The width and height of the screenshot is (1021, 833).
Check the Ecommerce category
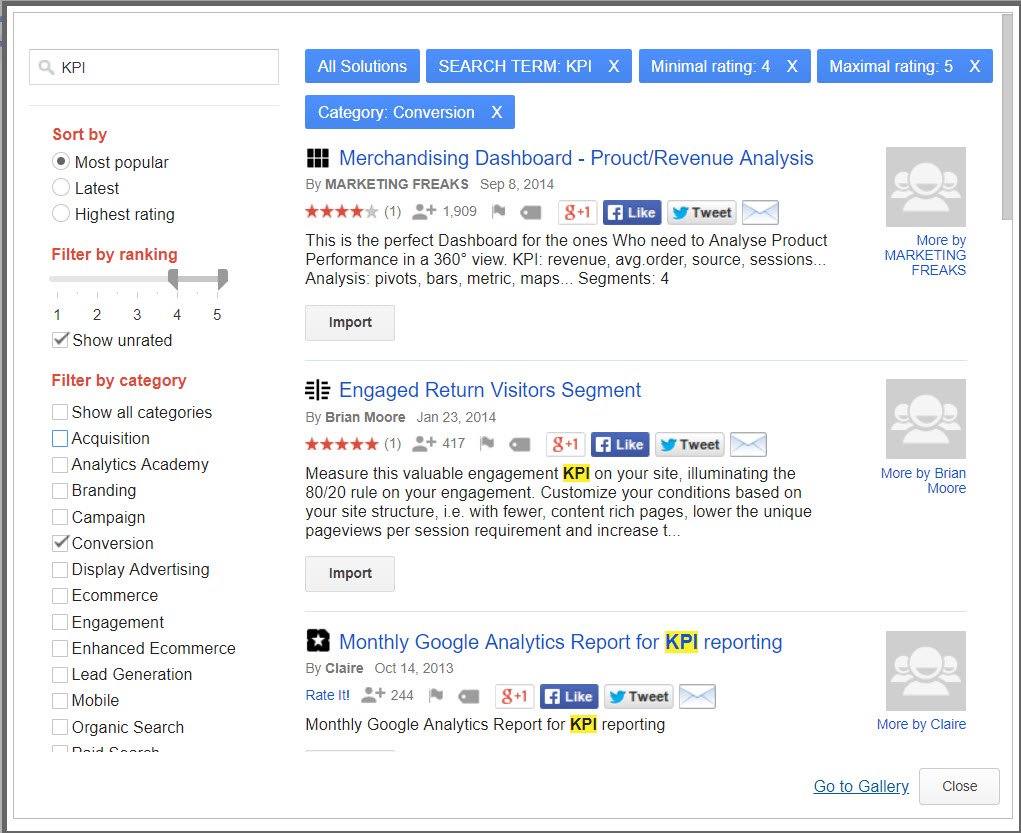tap(60, 595)
